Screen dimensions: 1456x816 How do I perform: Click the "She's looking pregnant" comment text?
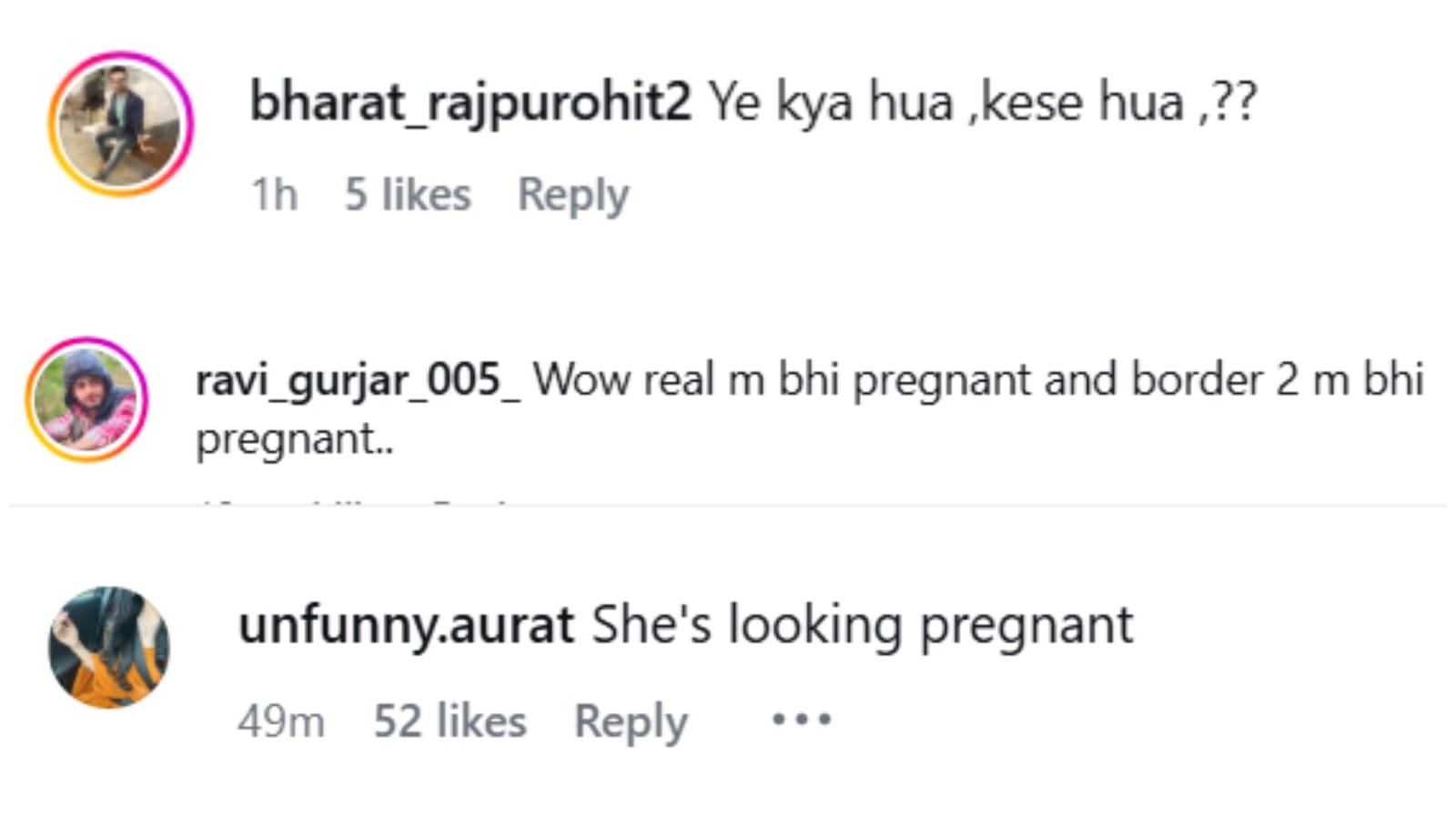pyautogui.click(x=862, y=625)
